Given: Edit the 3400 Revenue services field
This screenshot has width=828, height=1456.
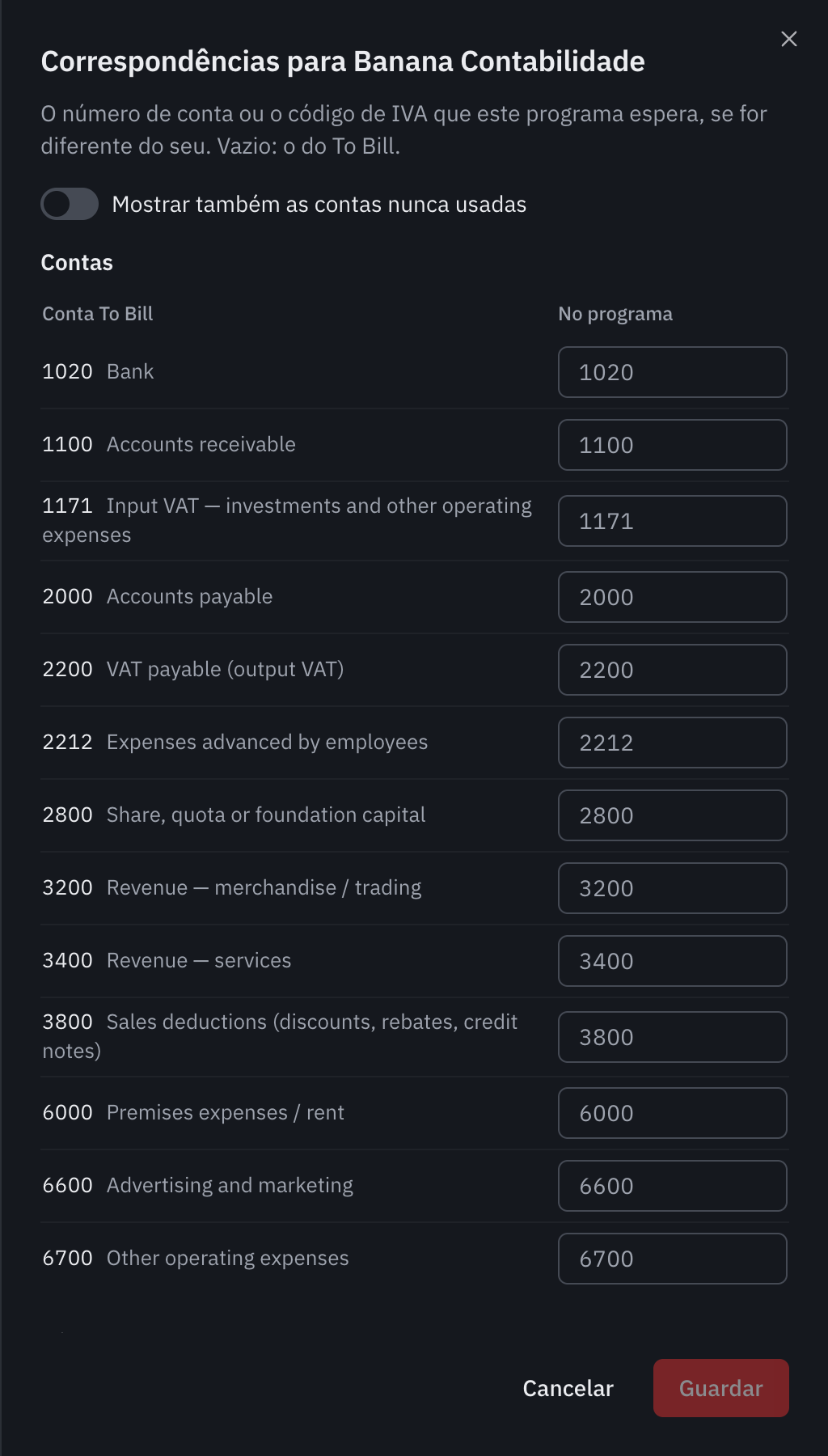Looking at the screenshot, I should tap(673, 961).
